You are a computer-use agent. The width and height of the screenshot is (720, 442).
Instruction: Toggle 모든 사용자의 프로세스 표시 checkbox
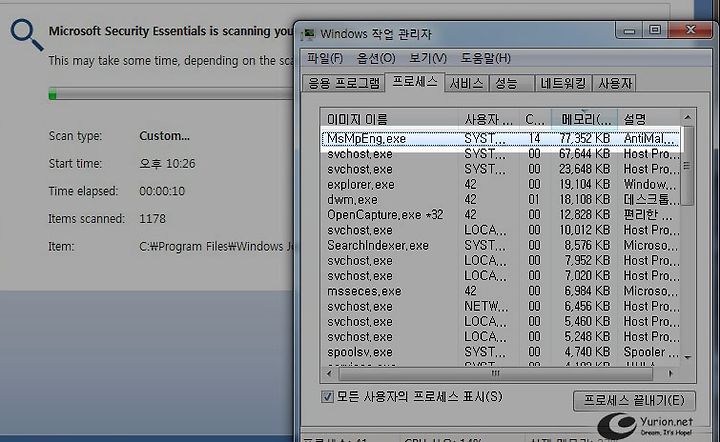pyautogui.click(x=327, y=397)
